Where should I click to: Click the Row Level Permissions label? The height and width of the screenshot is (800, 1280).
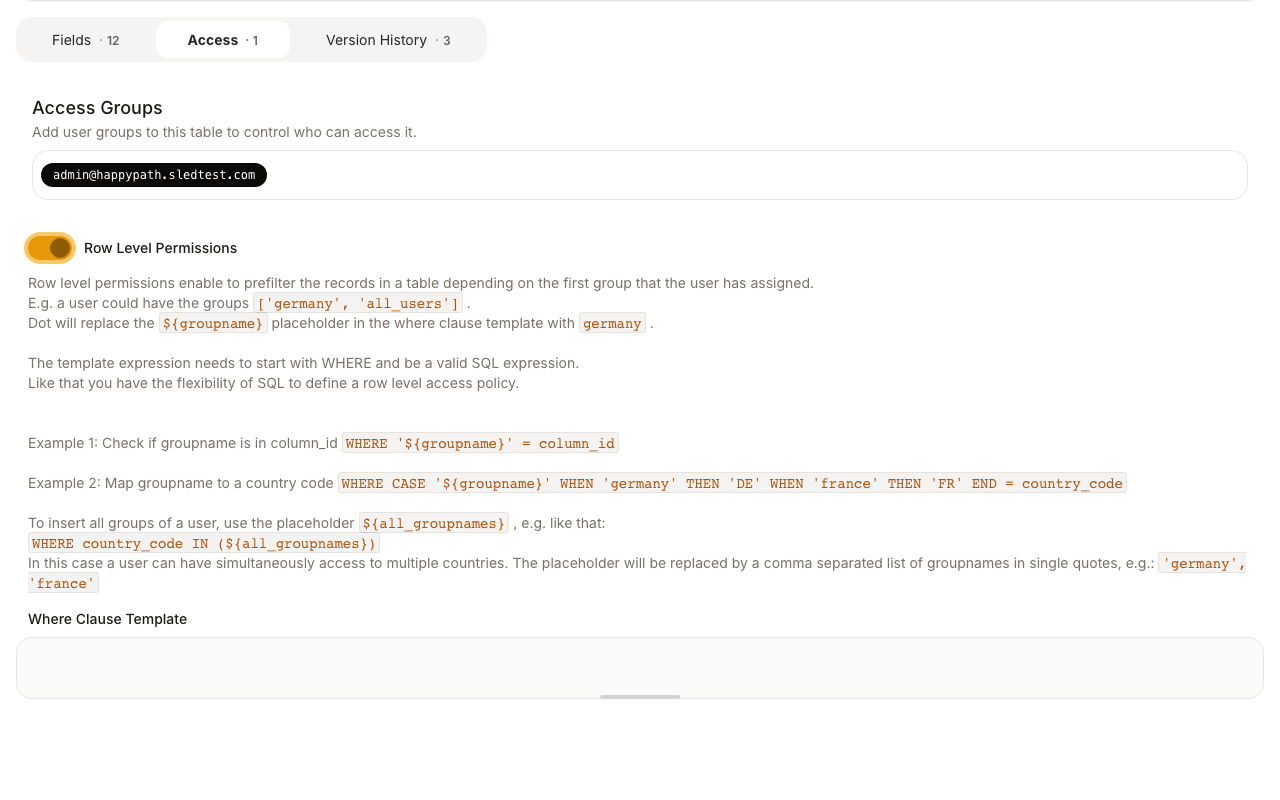[160, 248]
